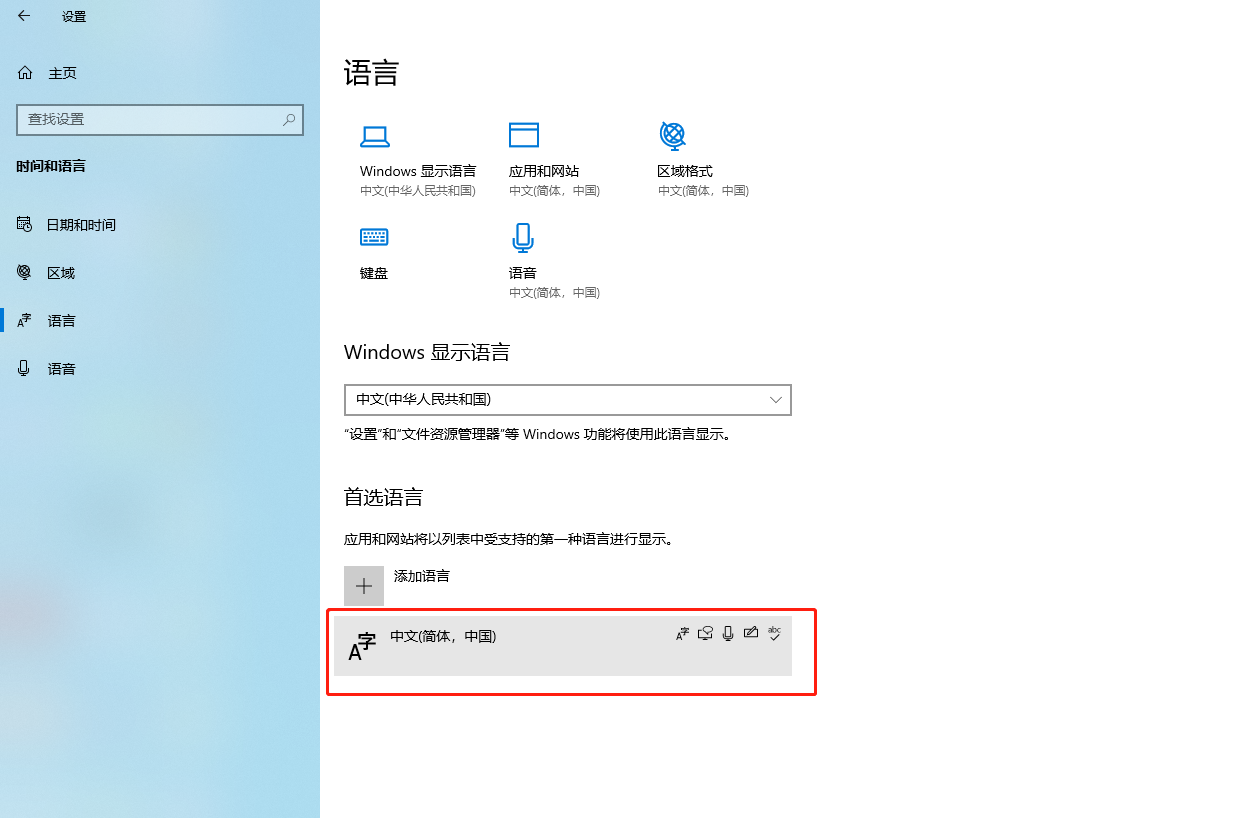Click the 日期和时间 calendar icon
The height and width of the screenshot is (818, 1248).
25,224
